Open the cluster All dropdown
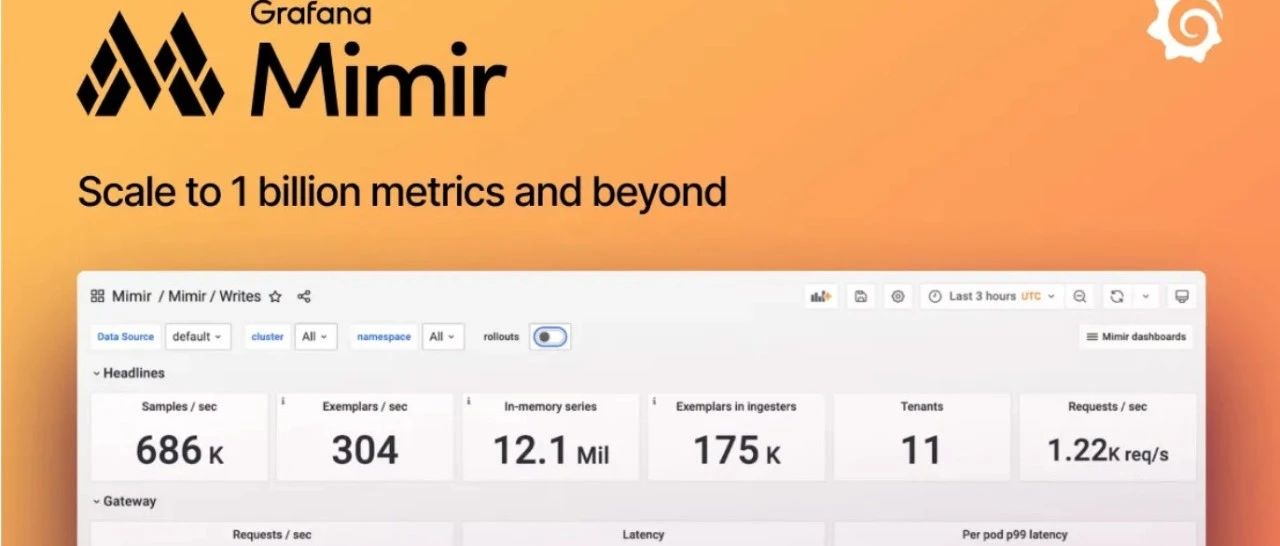1280x546 pixels. [x=315, y=337]
